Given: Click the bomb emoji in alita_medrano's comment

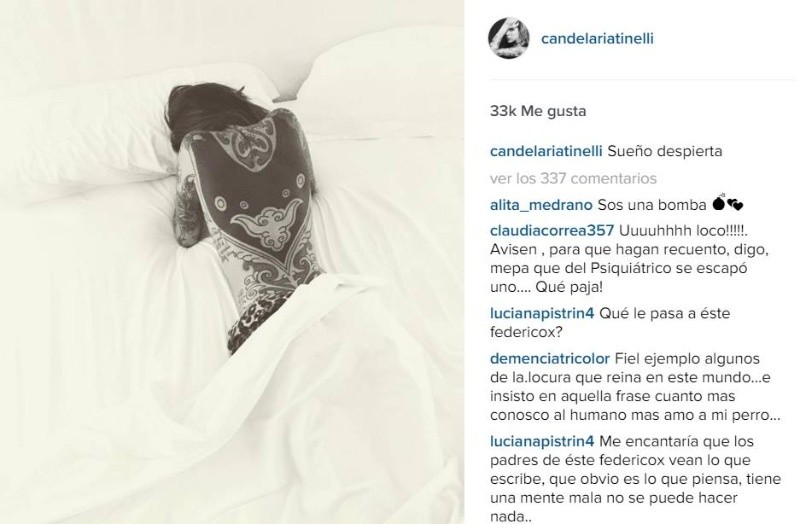Looking at the screenshot, I should click(x=718, y=203).
